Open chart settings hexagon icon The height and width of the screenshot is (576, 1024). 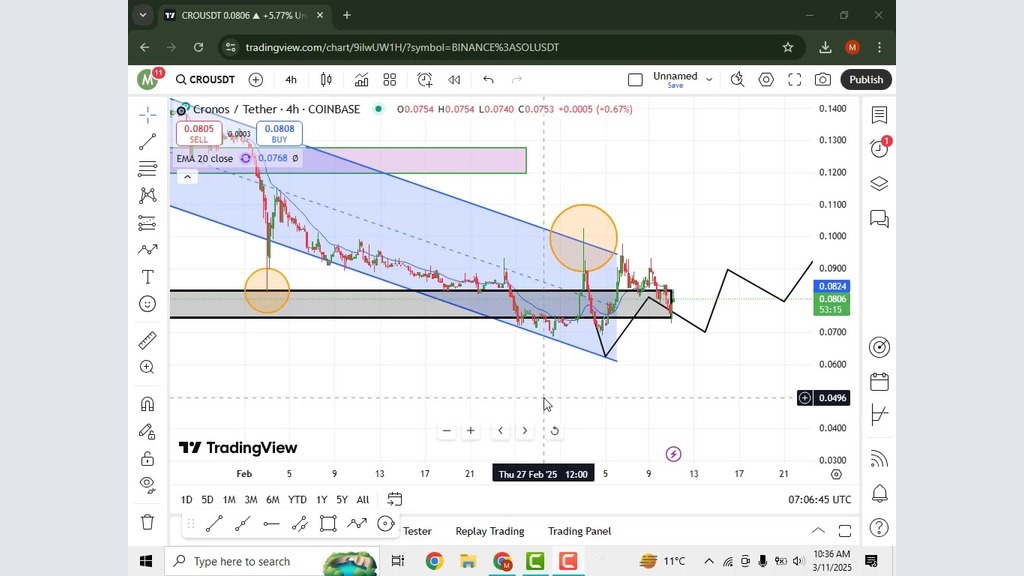coord(766,80)
